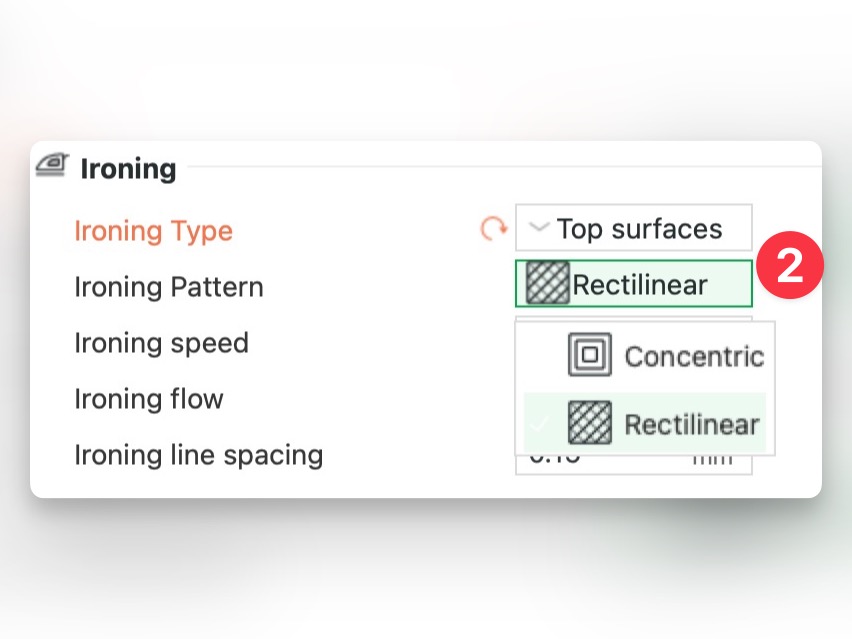Click hatched icon inside Ironing Pattern field
The width and height of the screenshot is (852, 639).
547,285
